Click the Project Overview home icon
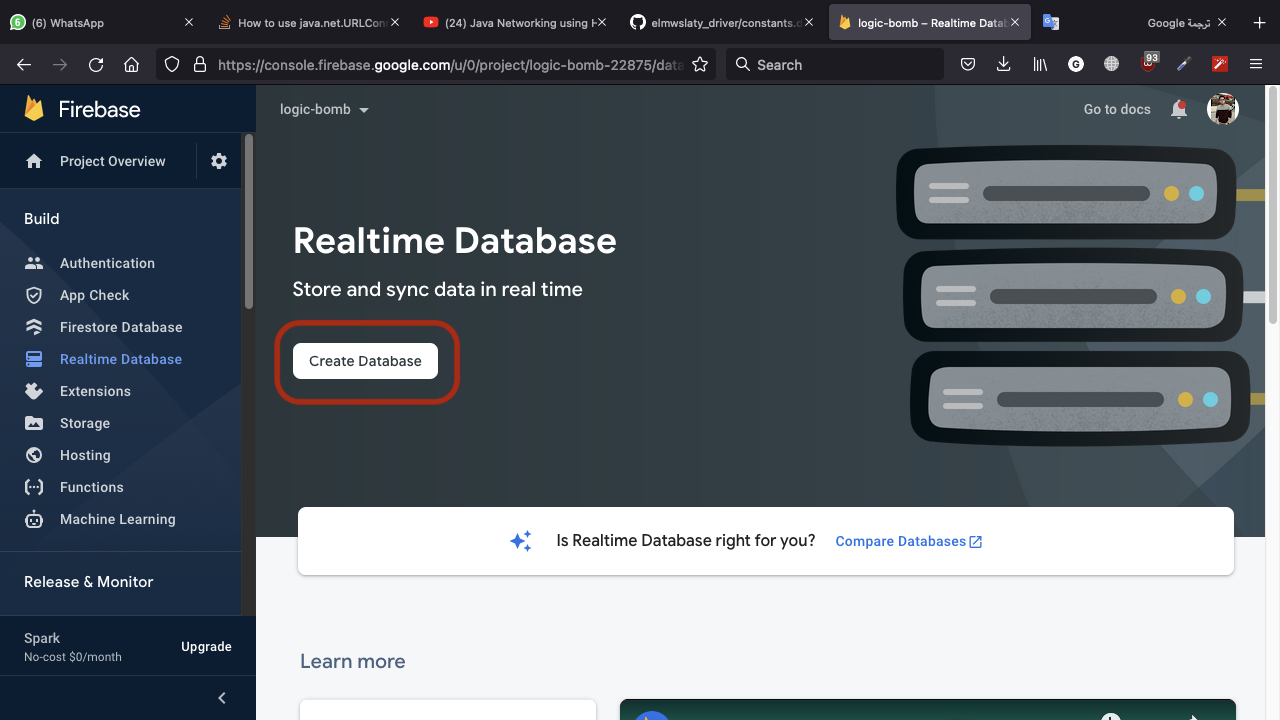The width and height of the screenshot is (1280, 720). point(34,161)
